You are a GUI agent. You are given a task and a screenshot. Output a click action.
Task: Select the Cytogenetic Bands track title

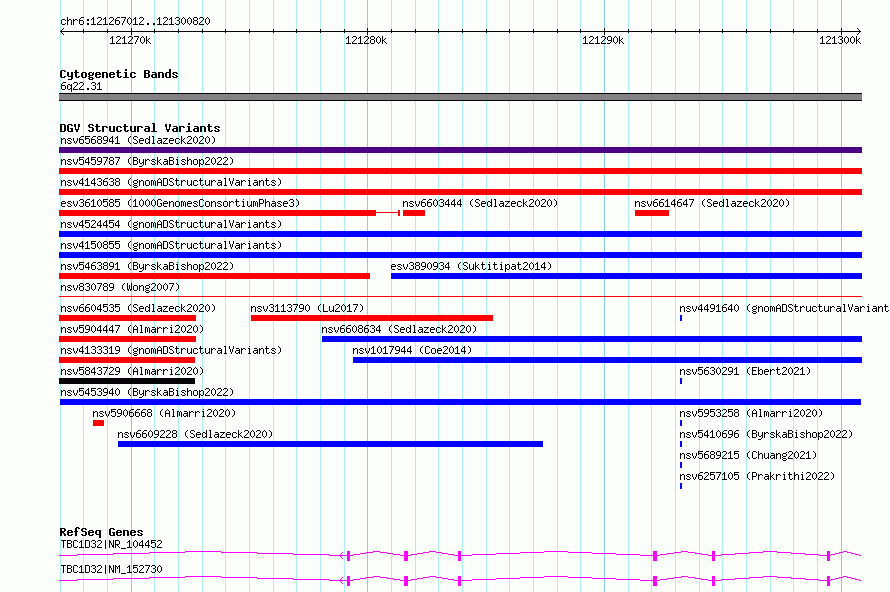[119, 74]
